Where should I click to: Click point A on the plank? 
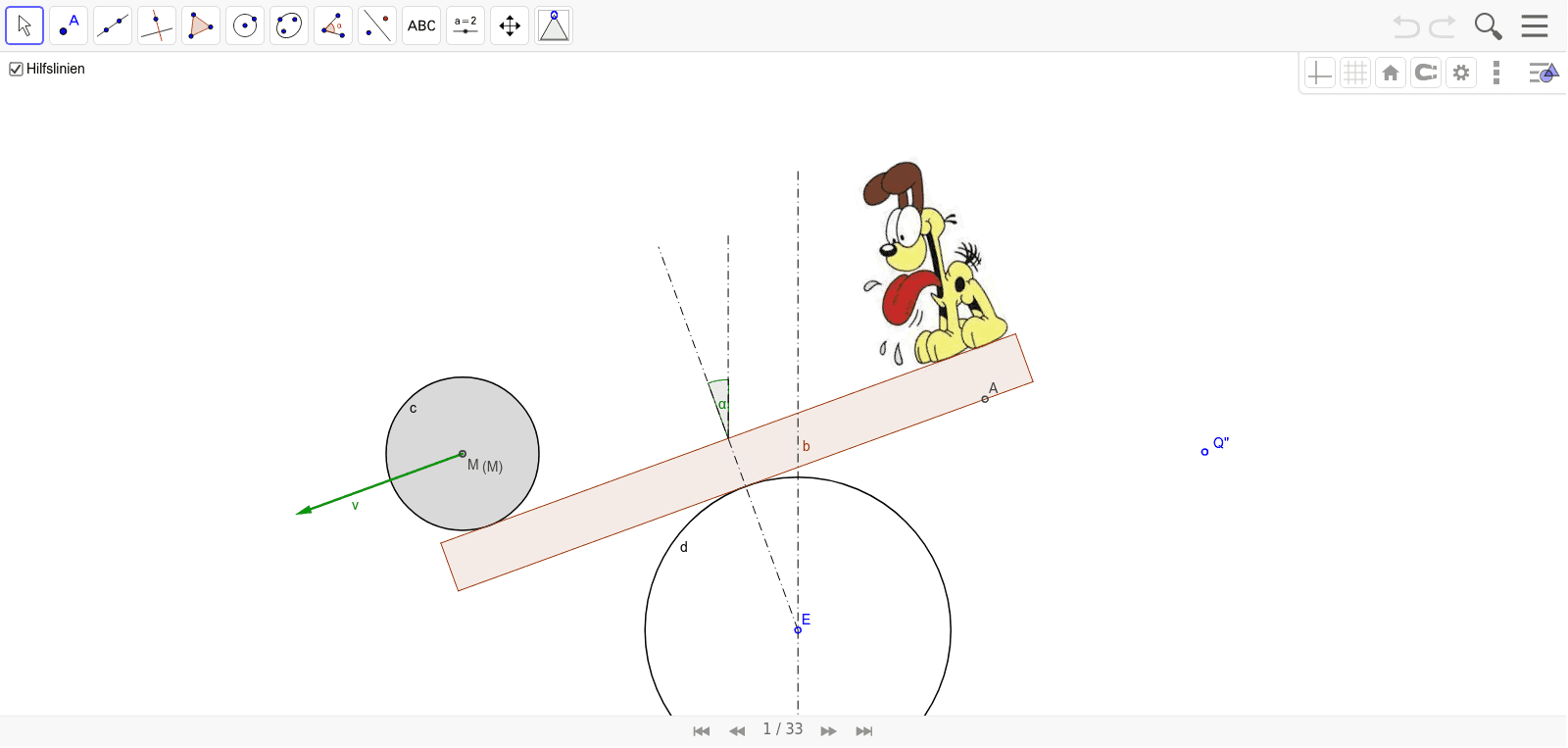tap(985, 399)
